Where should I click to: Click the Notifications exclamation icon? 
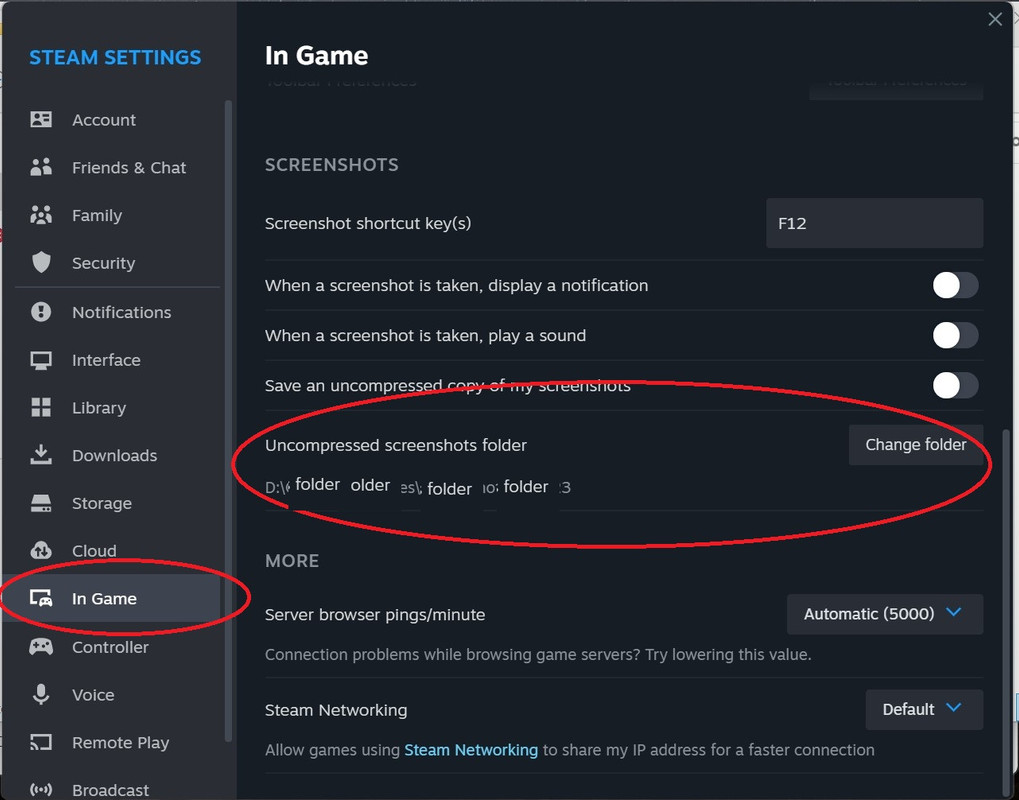pyautogui.click(x=41, y=312)
